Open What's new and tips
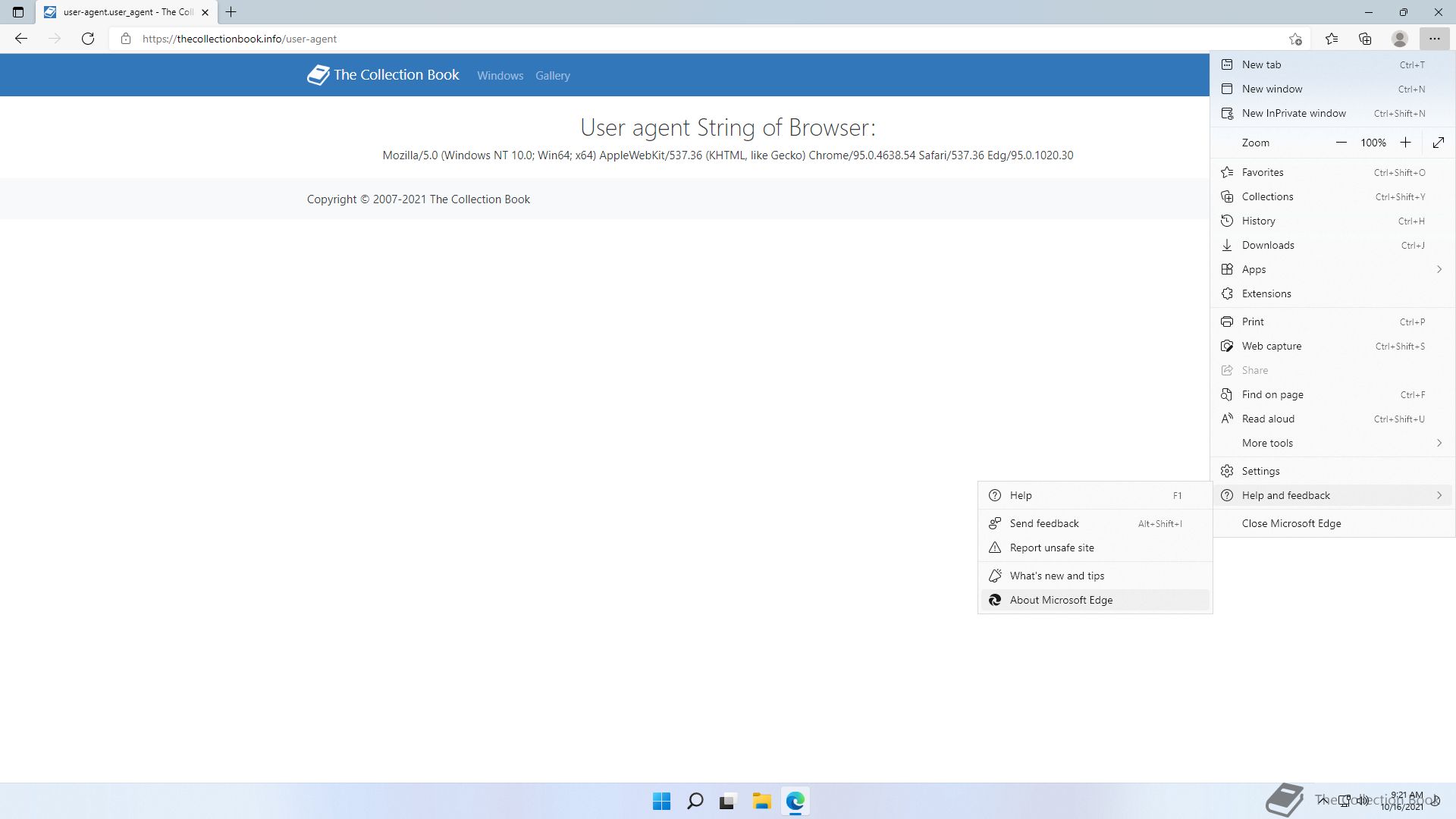Image resolution: width=1456 pixels, height=819 pixels. 1095,576
